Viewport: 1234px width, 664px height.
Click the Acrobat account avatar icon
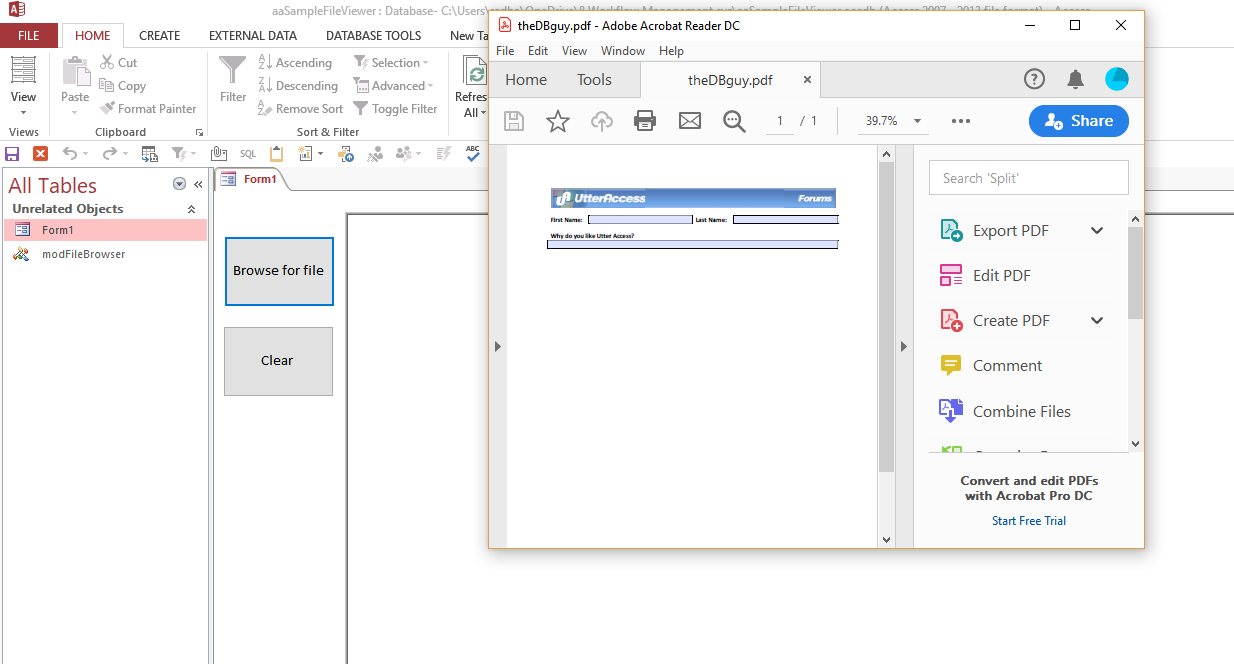1117,79
